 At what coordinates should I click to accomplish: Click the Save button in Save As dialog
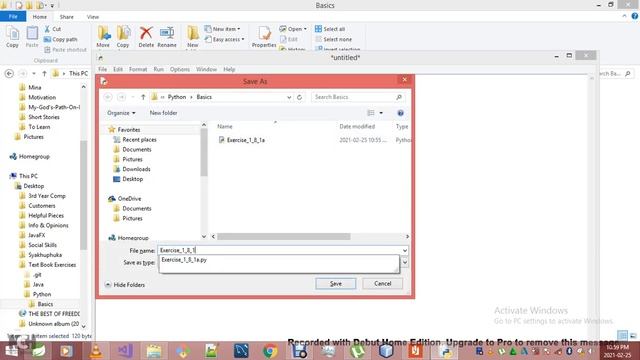[336, 284]
